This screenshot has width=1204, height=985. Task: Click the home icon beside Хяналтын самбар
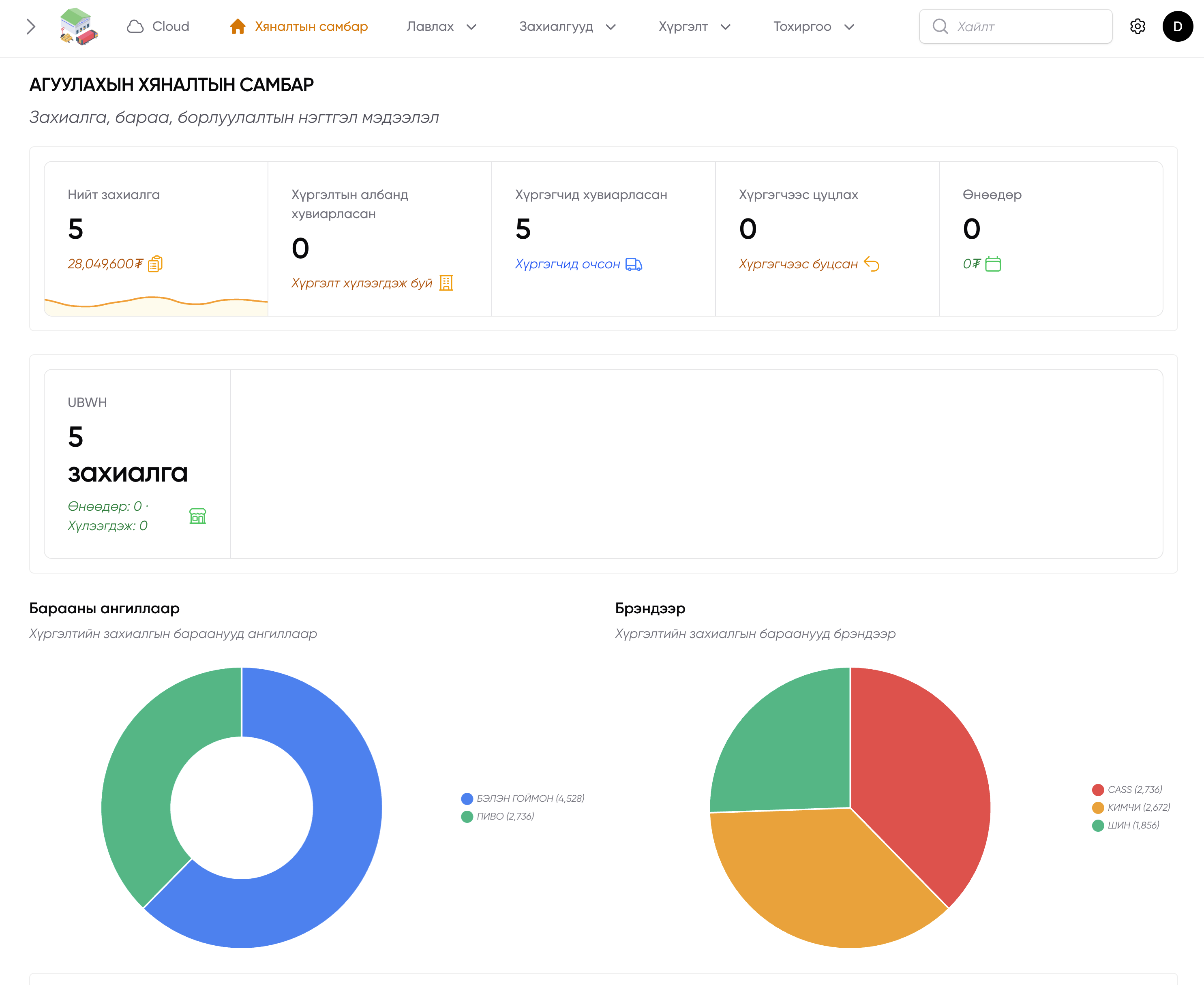click(238, 26)
